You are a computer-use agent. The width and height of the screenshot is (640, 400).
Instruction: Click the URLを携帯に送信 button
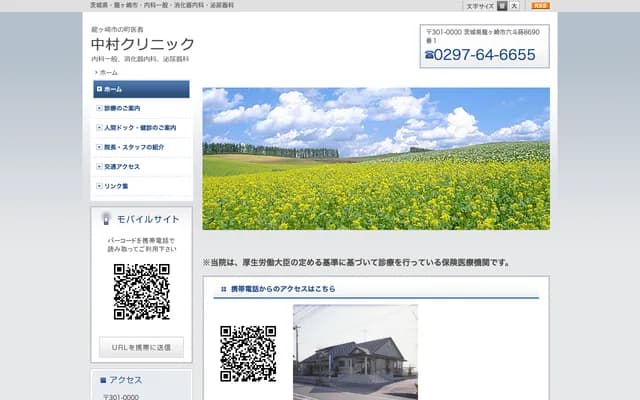[141, 347]
